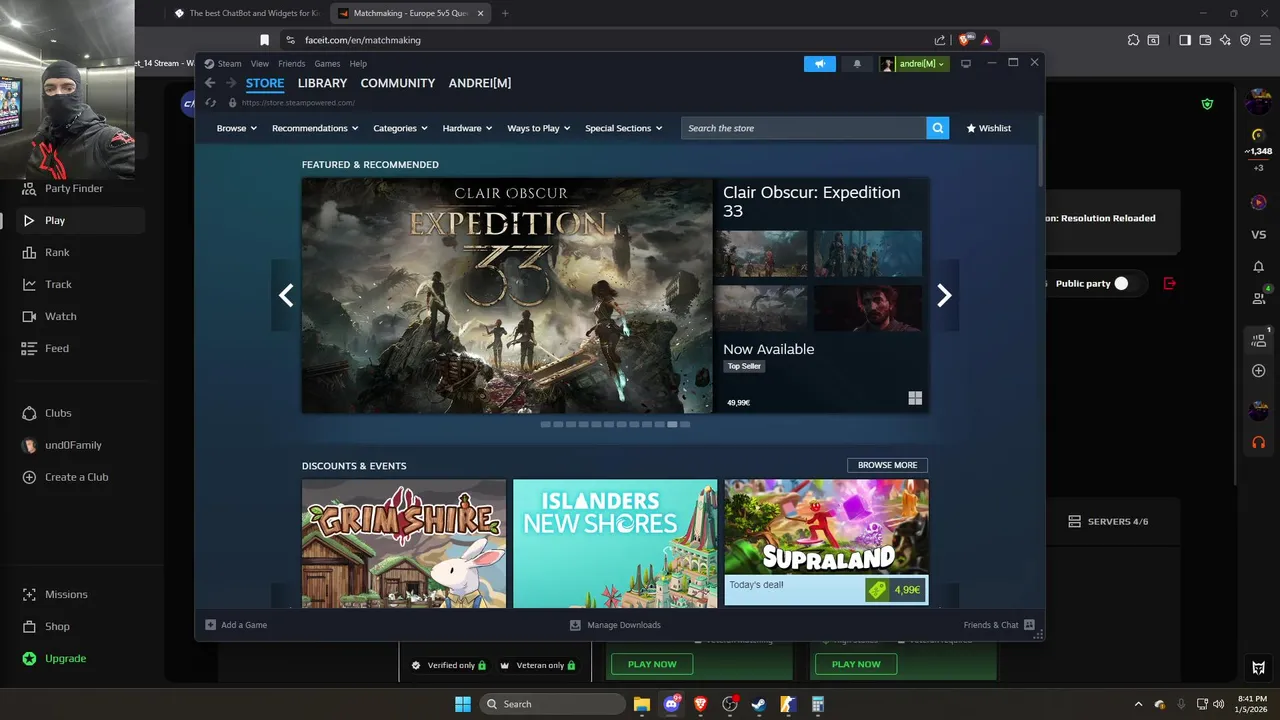This screenshot has width=1280, height=720.
Task: Toggle the Public party switch
Action: tap(1121, 284)
